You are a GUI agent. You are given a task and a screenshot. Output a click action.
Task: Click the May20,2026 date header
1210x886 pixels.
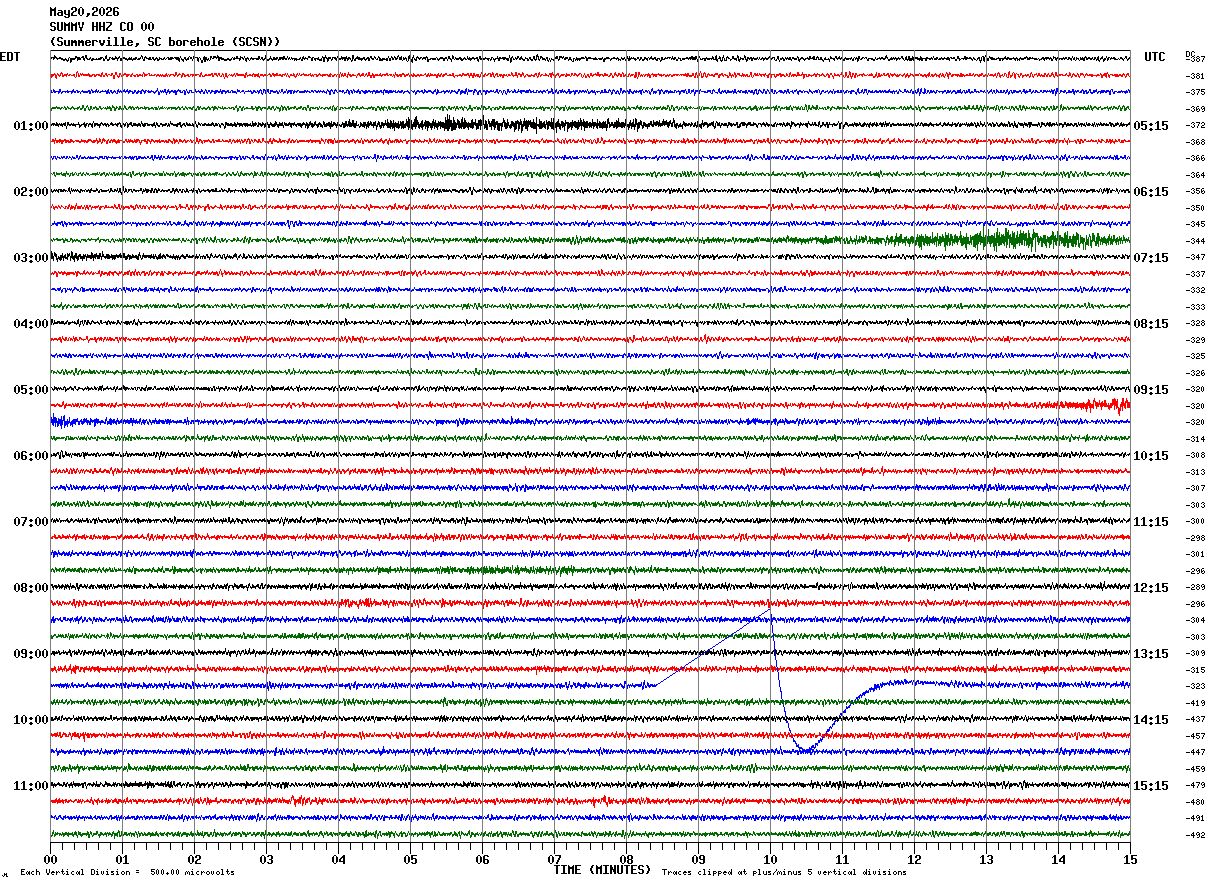click(x=84, y=12)
